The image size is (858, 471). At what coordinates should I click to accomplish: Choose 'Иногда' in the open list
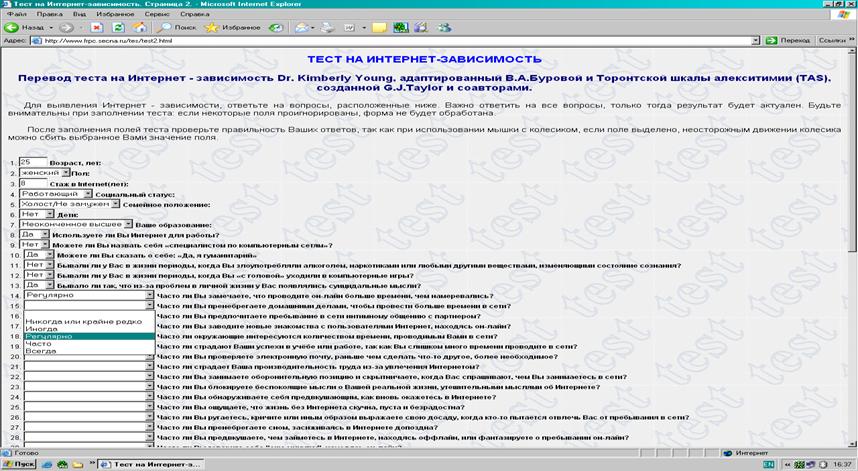[89, 329]
